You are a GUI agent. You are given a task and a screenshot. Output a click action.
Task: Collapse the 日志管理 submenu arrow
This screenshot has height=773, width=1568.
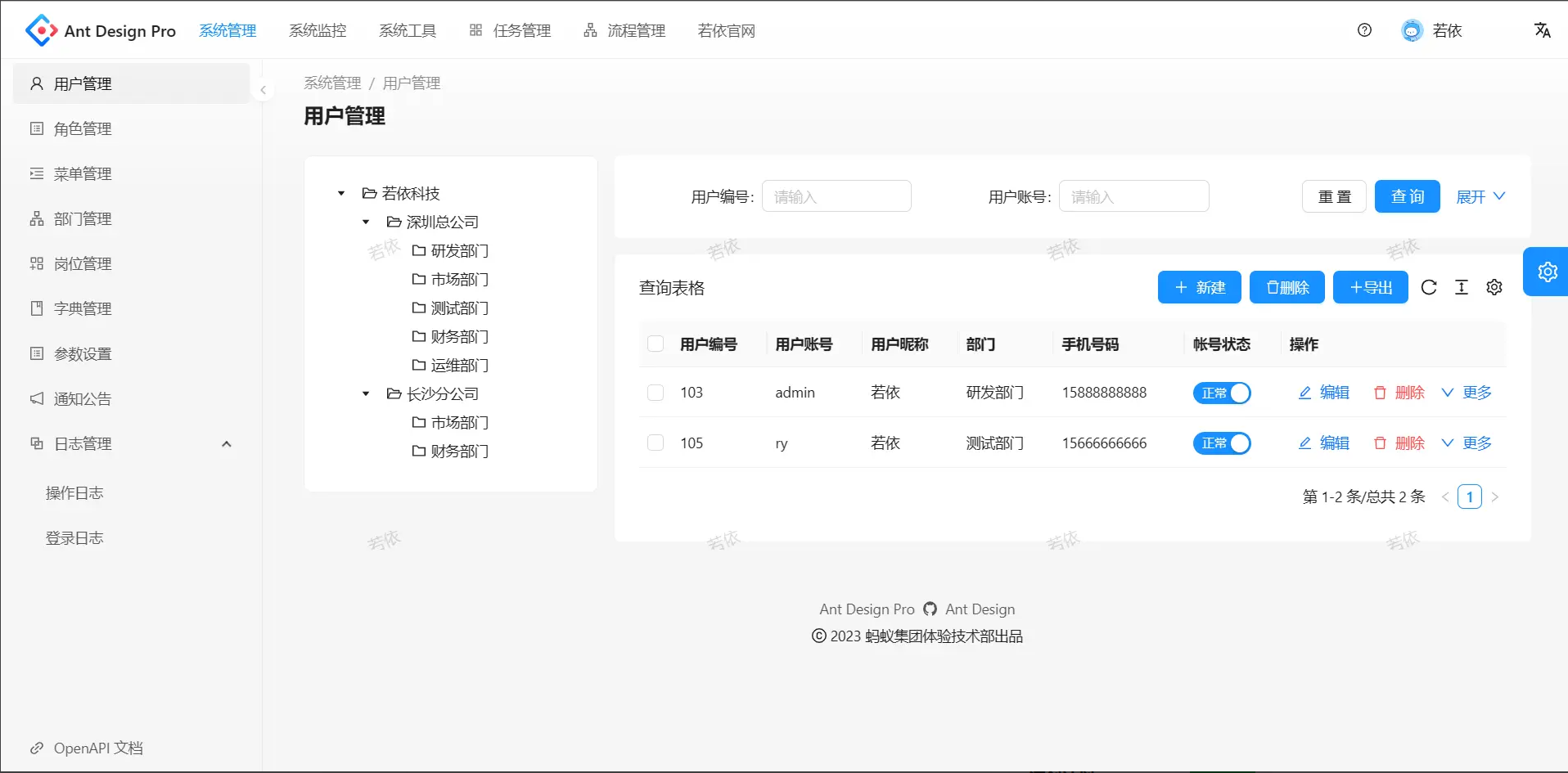[227, 443]
